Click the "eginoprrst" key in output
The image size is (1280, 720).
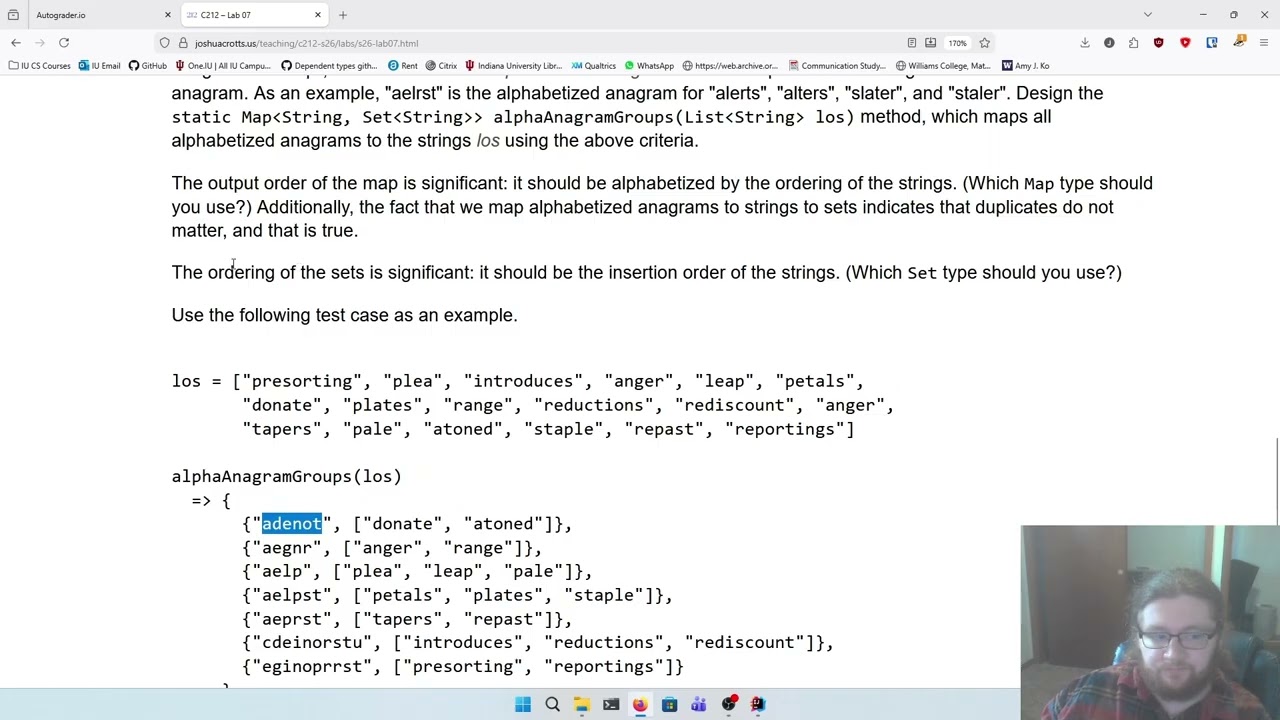click(312, 667)
